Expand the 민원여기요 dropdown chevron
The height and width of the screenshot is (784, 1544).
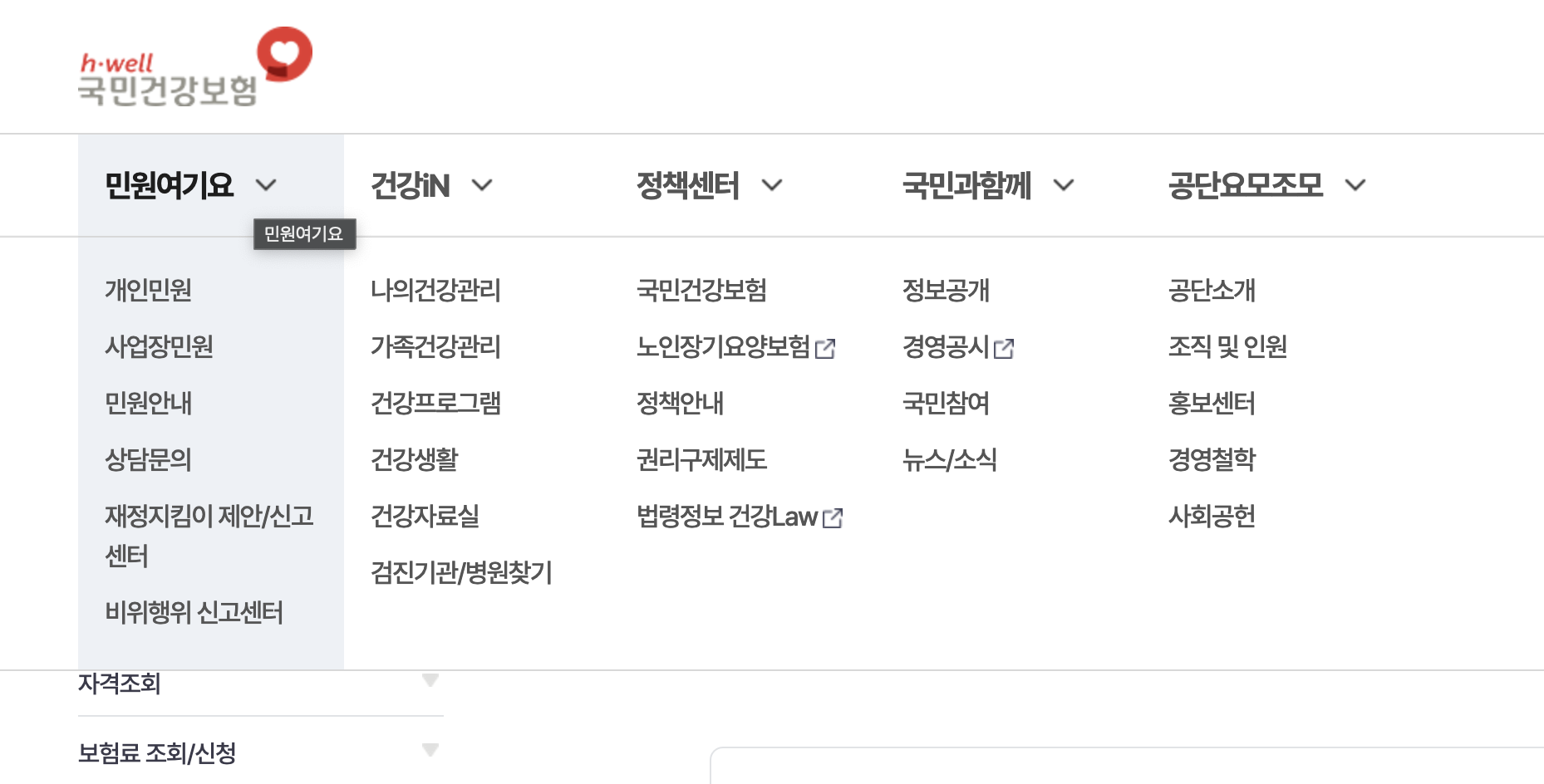pyautogui.click(x=267, y=186)
